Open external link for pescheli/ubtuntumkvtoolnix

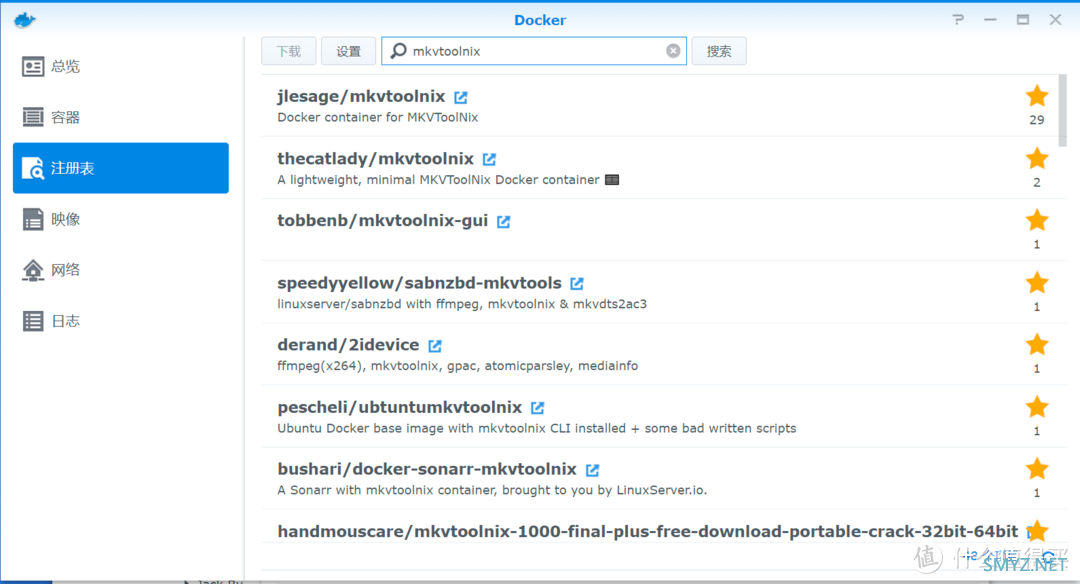[537, 408]
